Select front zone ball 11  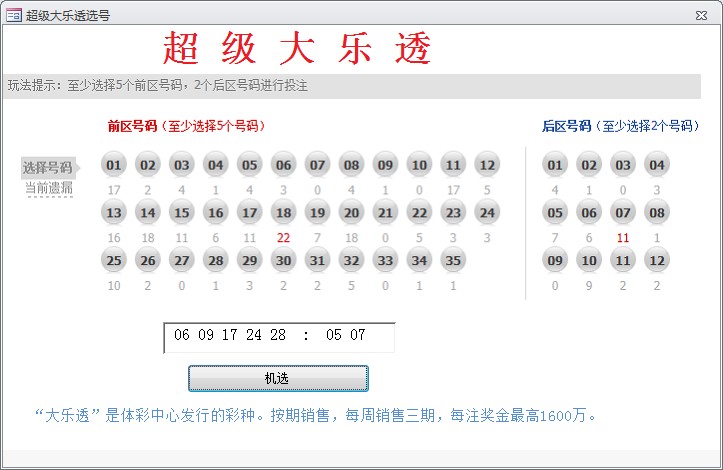pyautogui.click(x=453, y=164)
